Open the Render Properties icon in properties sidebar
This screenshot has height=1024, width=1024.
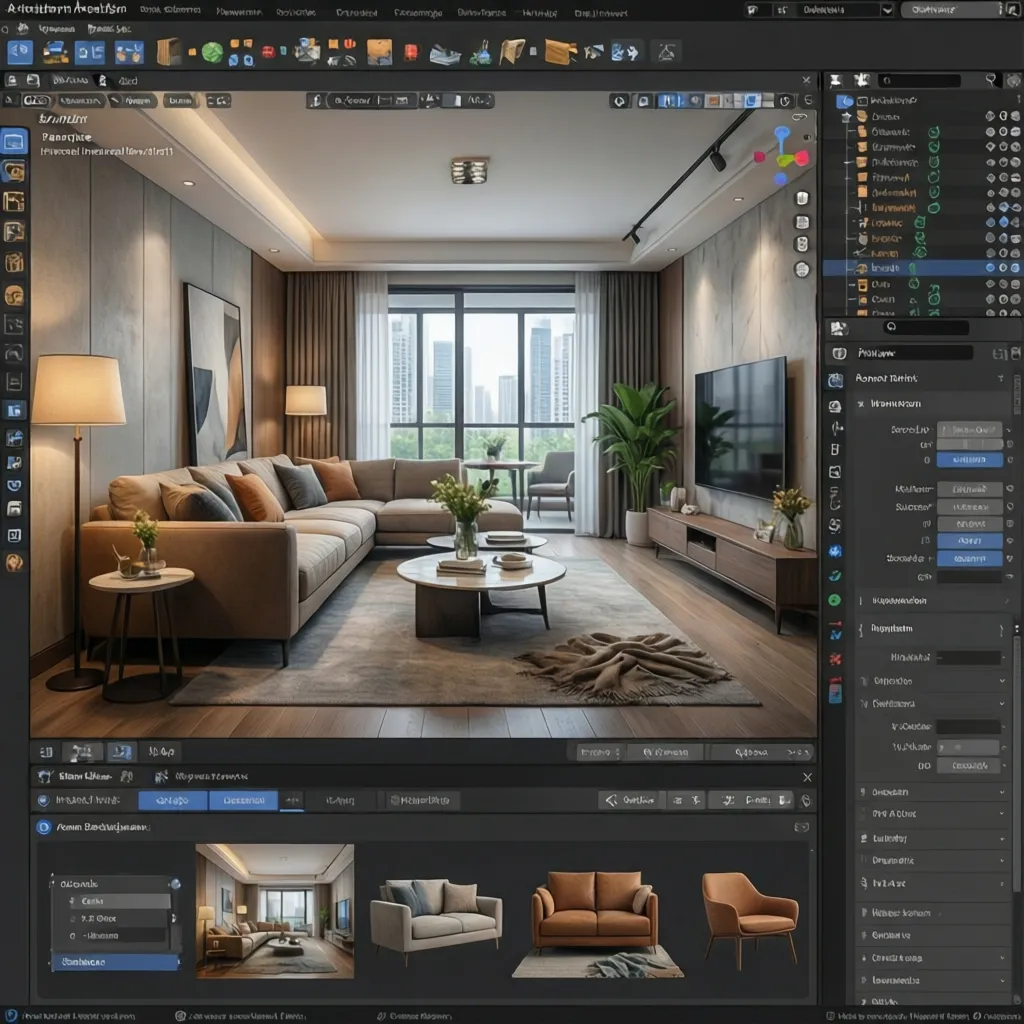(x=835, y=375)
